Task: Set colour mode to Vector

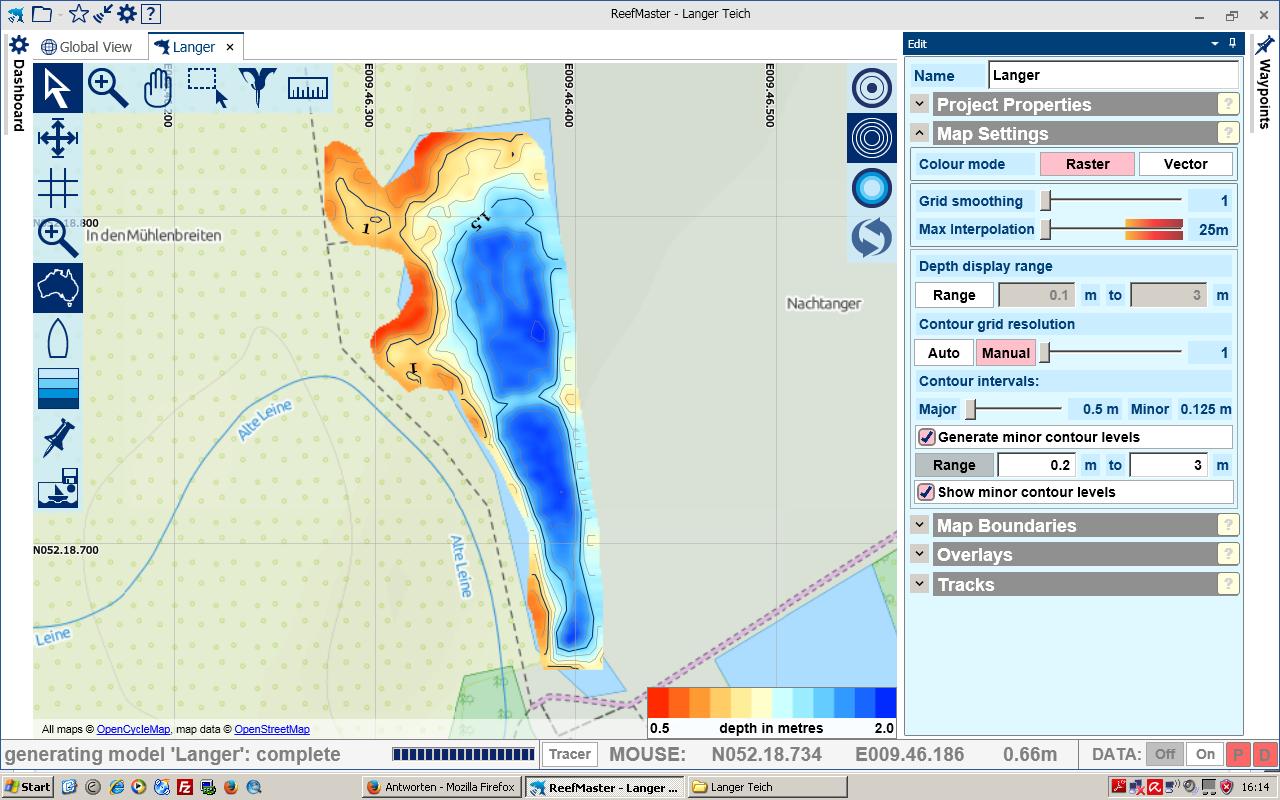Action: pyautogui.click(x=1185, y=164)
